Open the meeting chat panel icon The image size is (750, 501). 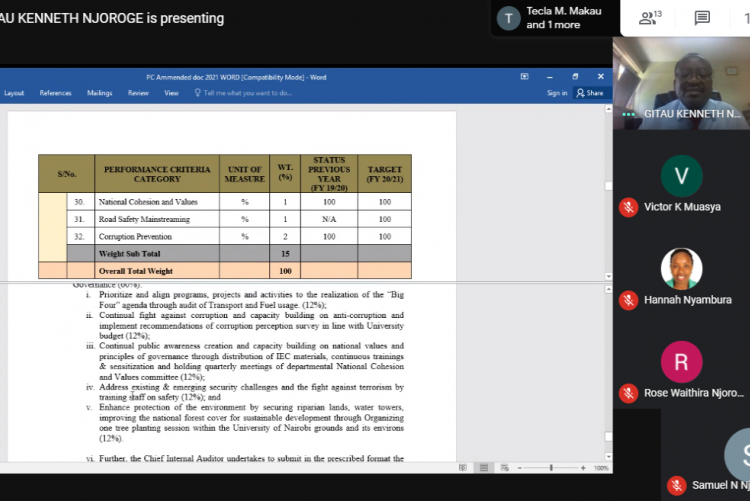(x=702, y=18)
